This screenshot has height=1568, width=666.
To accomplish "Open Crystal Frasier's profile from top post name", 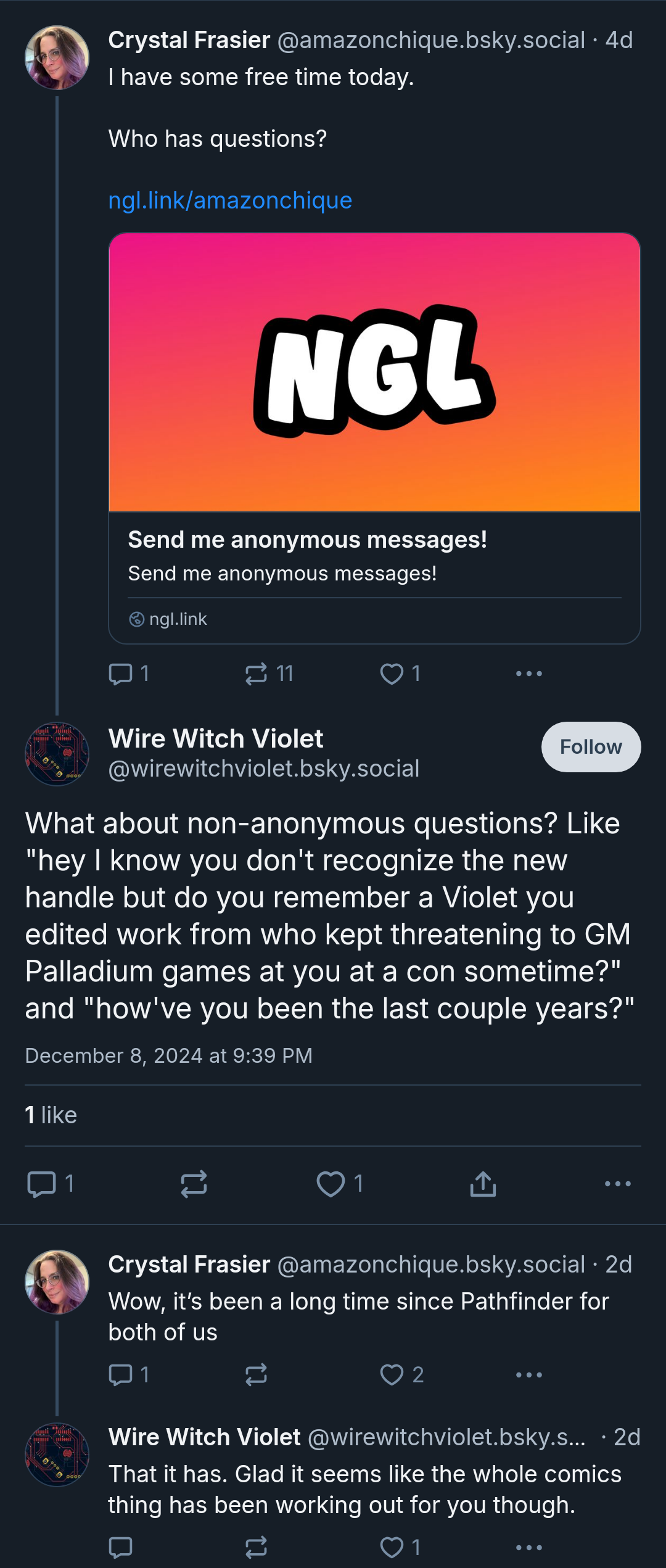I will tap(189, 40).
